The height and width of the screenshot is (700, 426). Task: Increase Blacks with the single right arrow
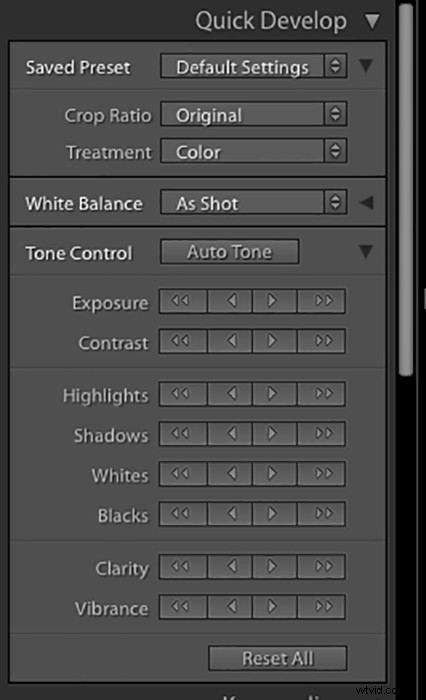click(x=274, y=513)
